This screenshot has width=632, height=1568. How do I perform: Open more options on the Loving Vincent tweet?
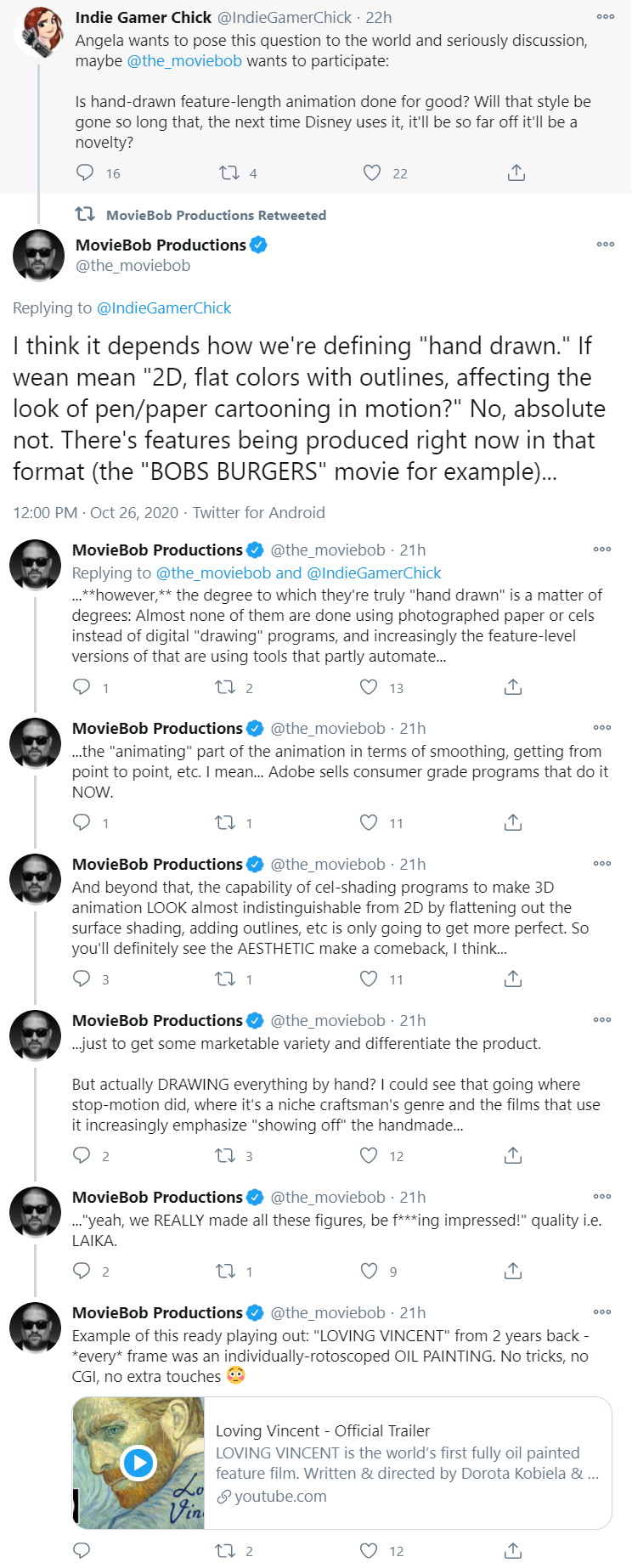(x=602, y=1311)
